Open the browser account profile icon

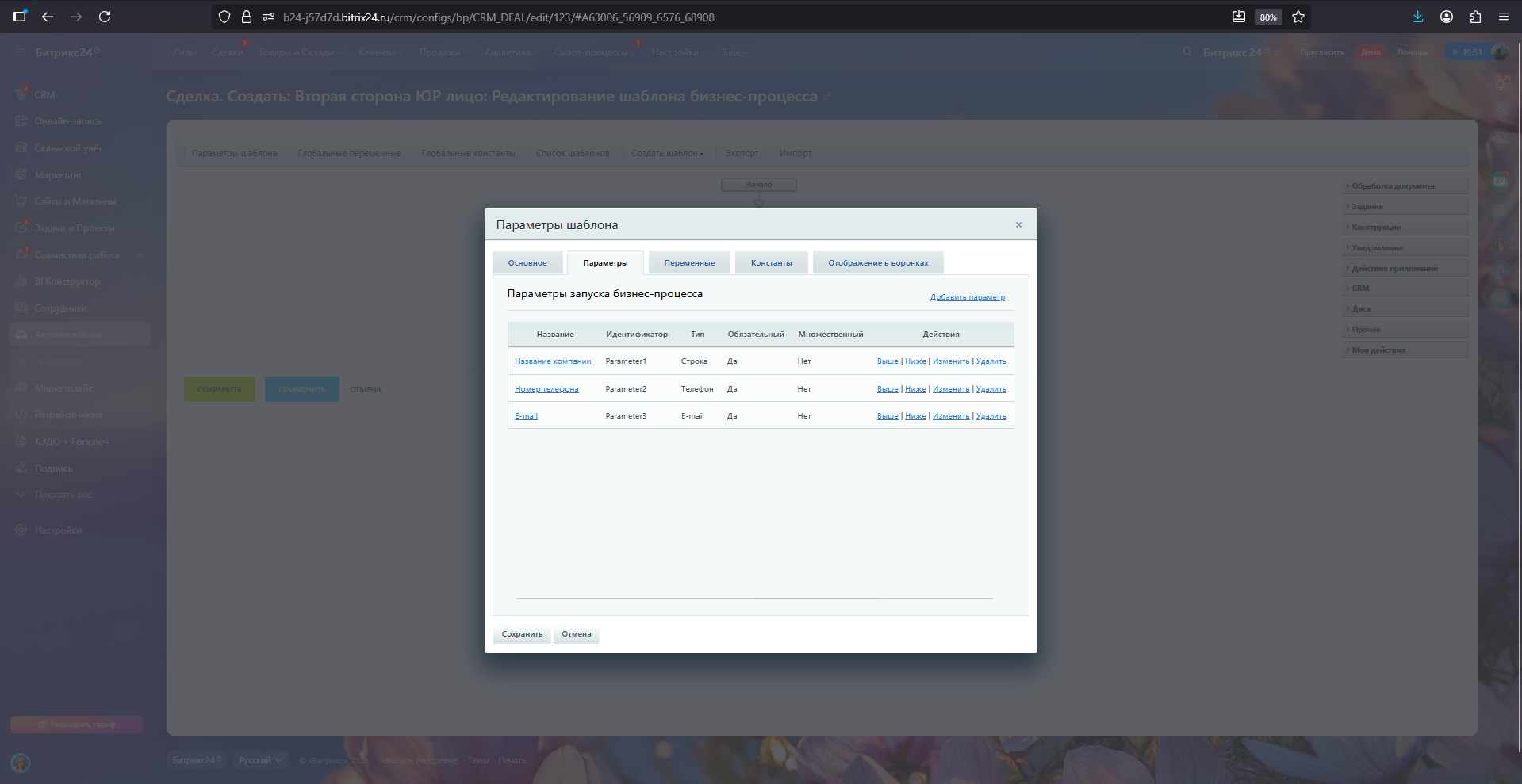1447,17
